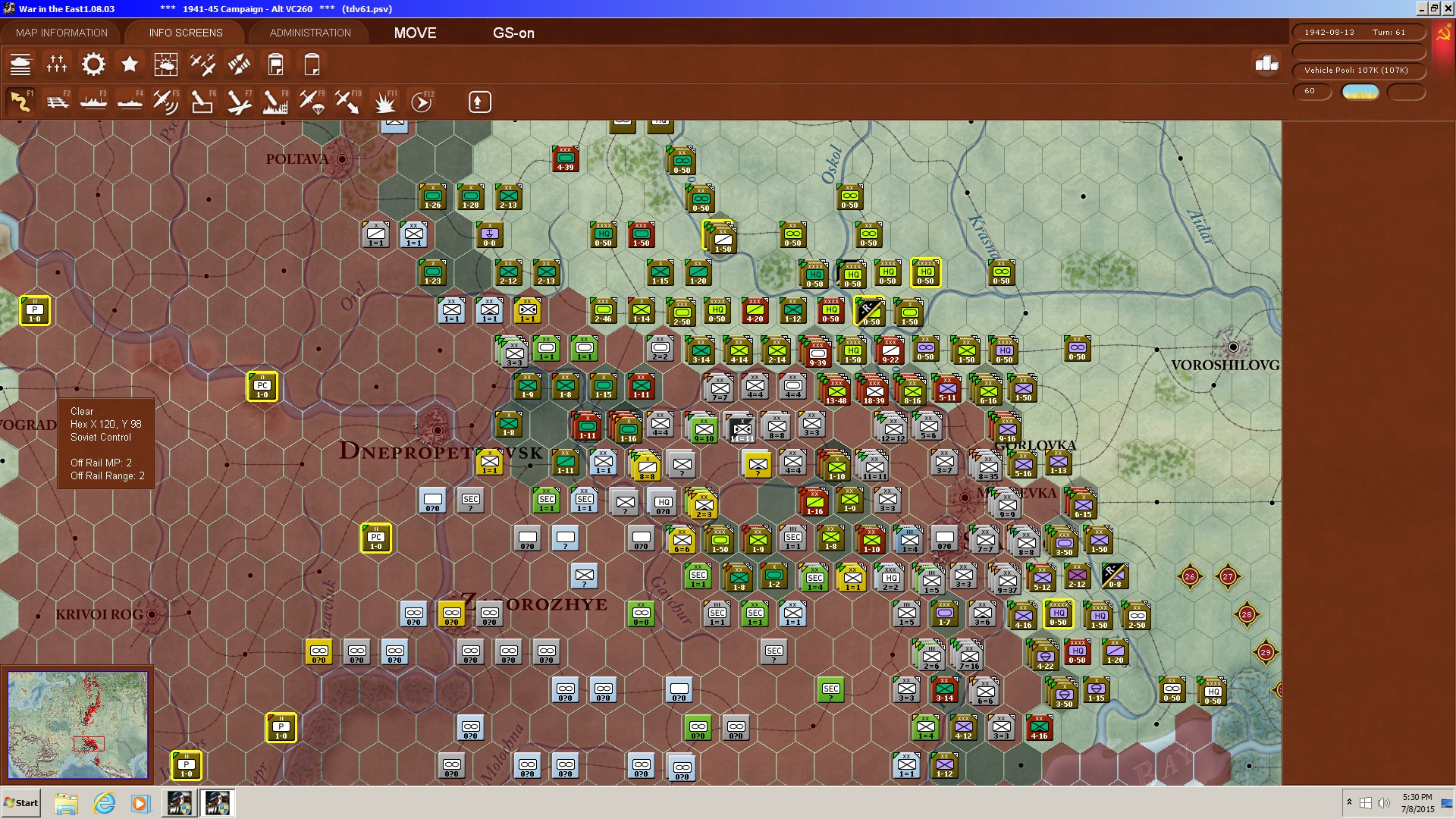The image size is (1456, 819).
Task: Open the ADMINISTRATION tab
Action: point(310,33)
